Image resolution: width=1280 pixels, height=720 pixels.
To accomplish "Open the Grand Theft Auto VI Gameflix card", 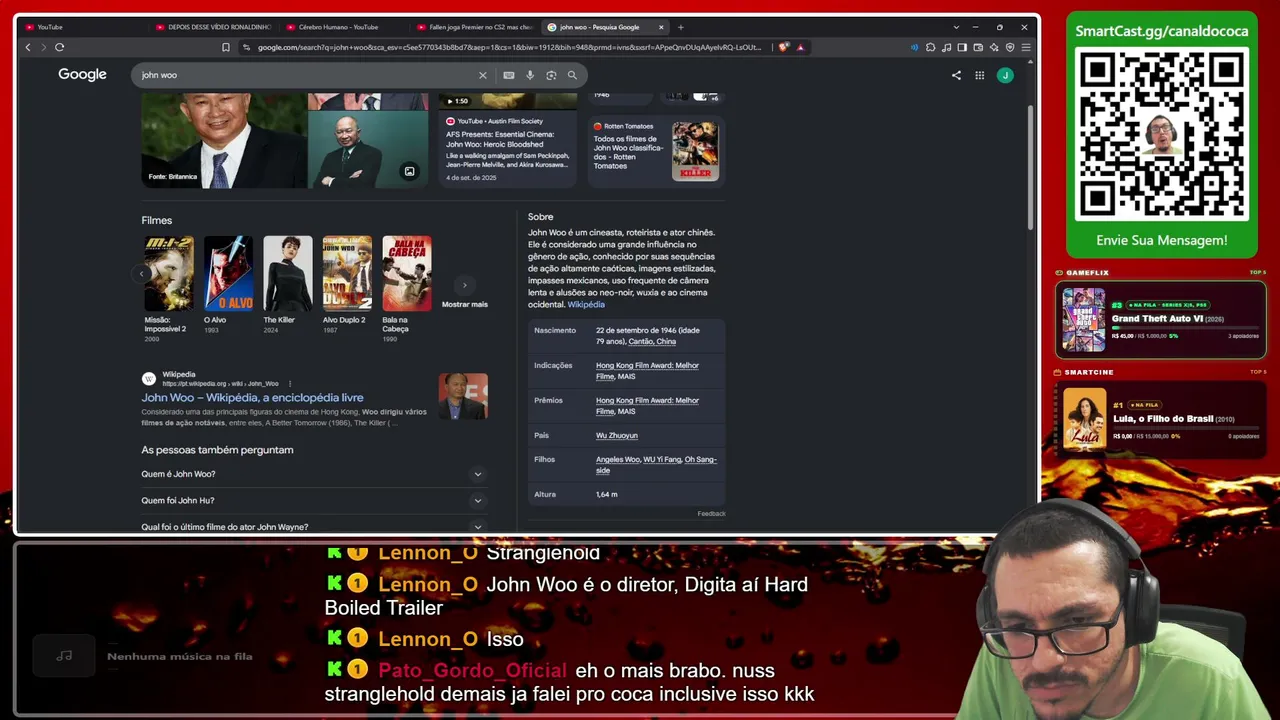I will click(1161, 320).
